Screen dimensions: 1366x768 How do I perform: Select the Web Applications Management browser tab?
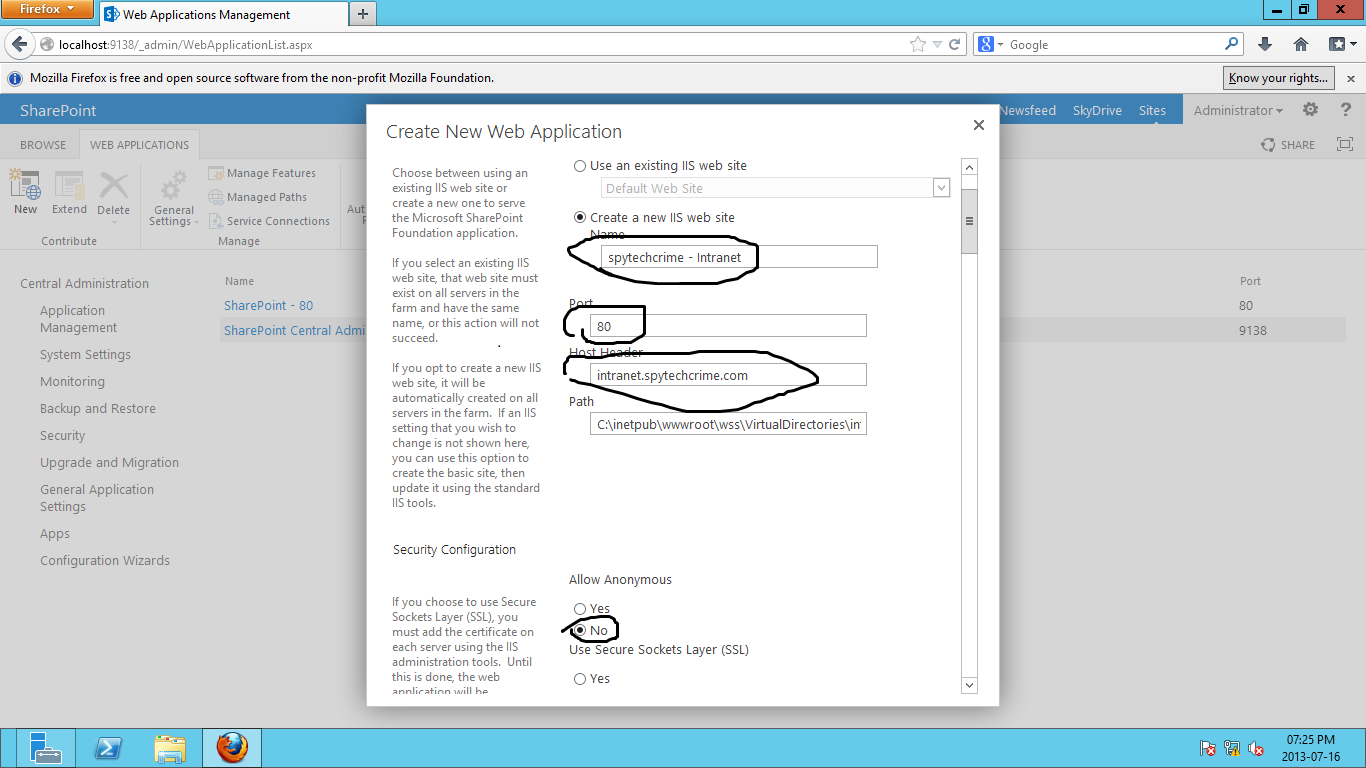click(x=222, y=15)
